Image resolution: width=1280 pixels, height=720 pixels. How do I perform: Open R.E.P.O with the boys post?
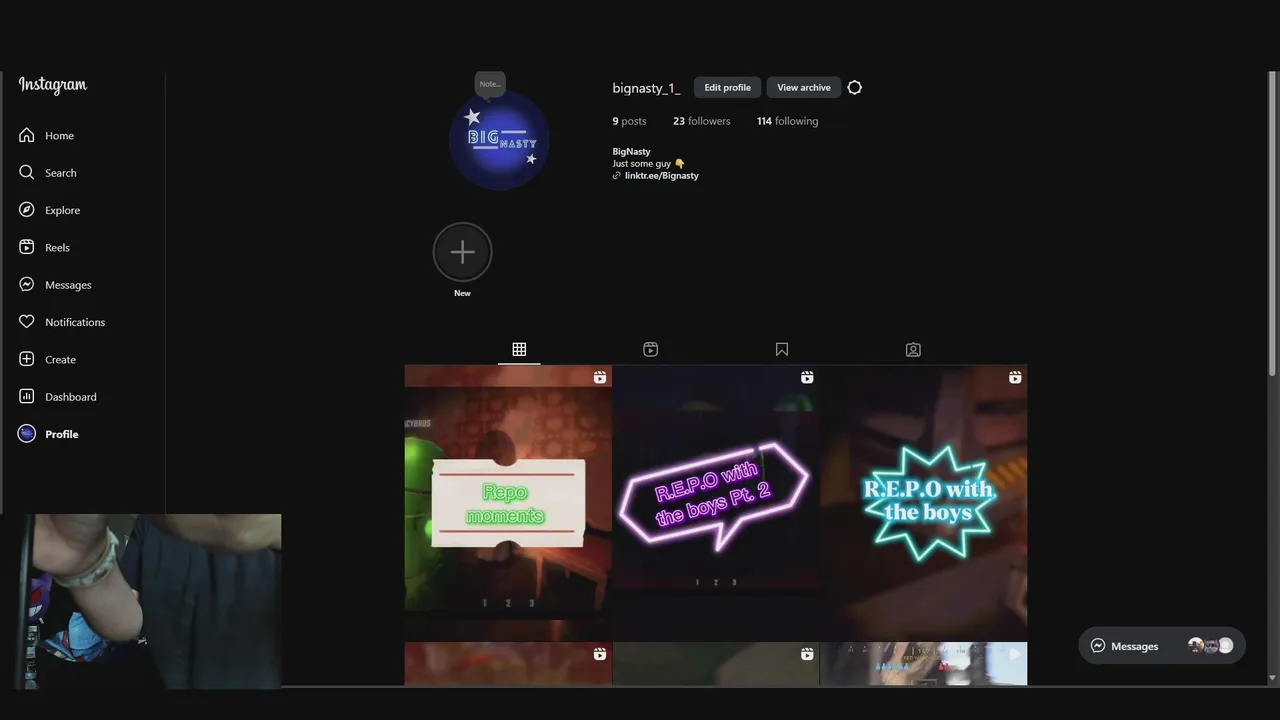(x=924, y=502)
